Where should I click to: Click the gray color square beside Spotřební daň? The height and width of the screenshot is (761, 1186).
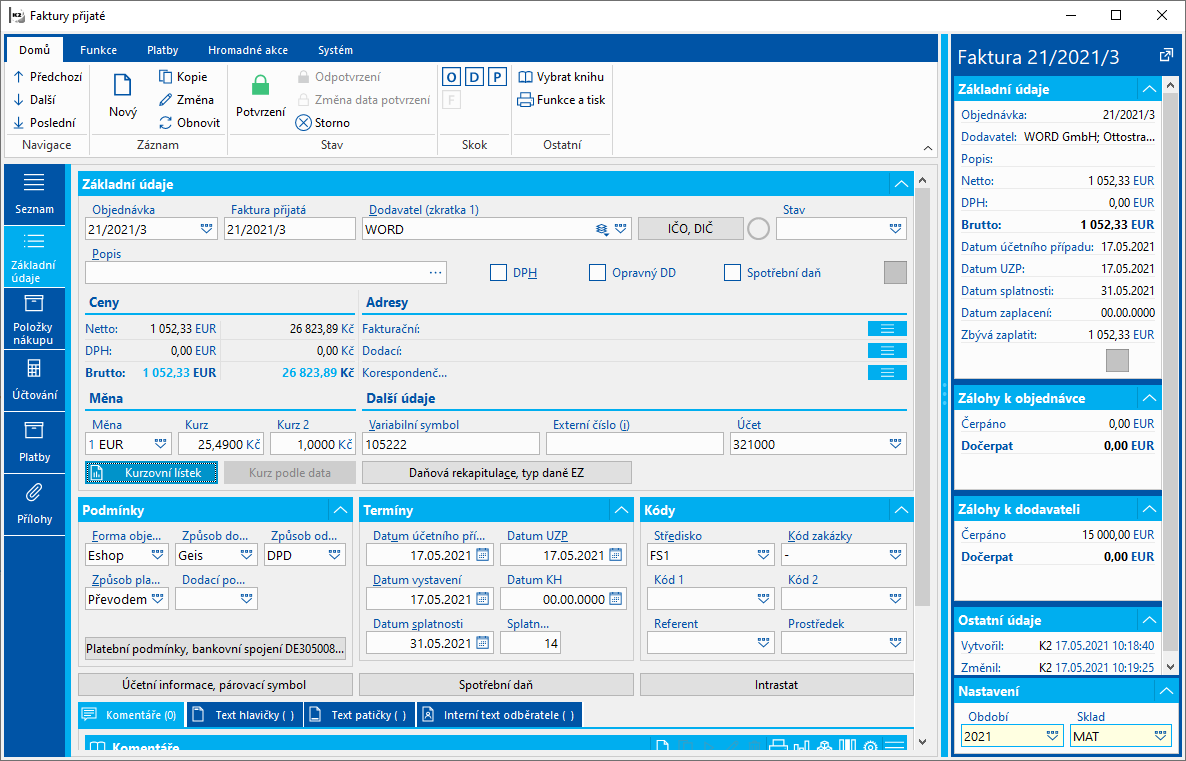click(896, 272)
